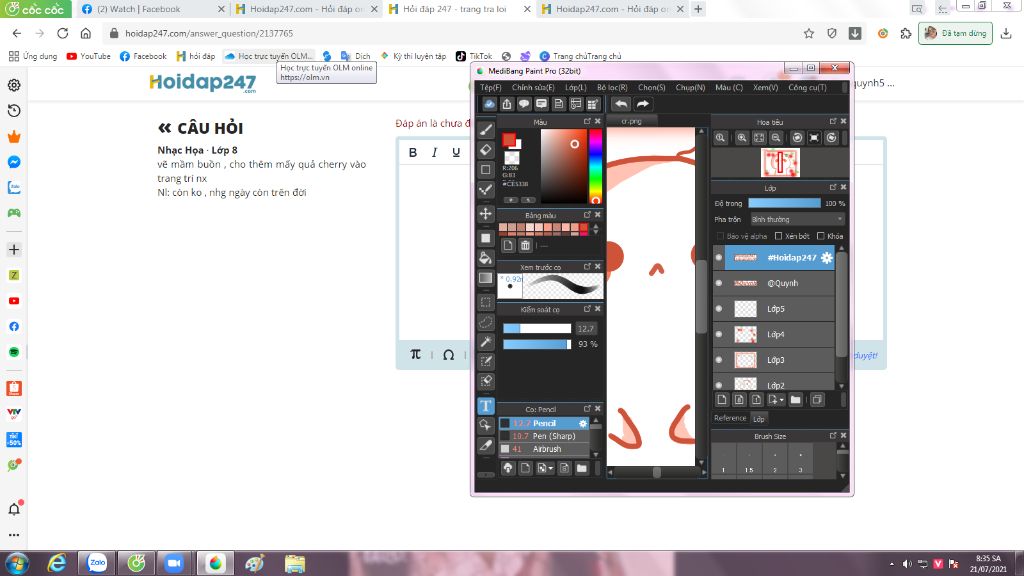Click Italic button in answer editor

pyautogui.click(x=434, y=152)
